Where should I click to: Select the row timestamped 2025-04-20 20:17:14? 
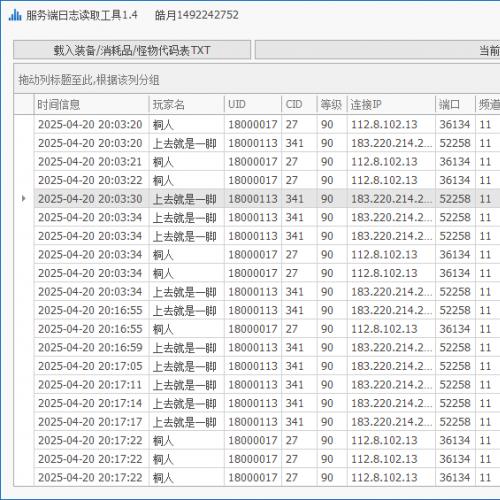[267, 403]
